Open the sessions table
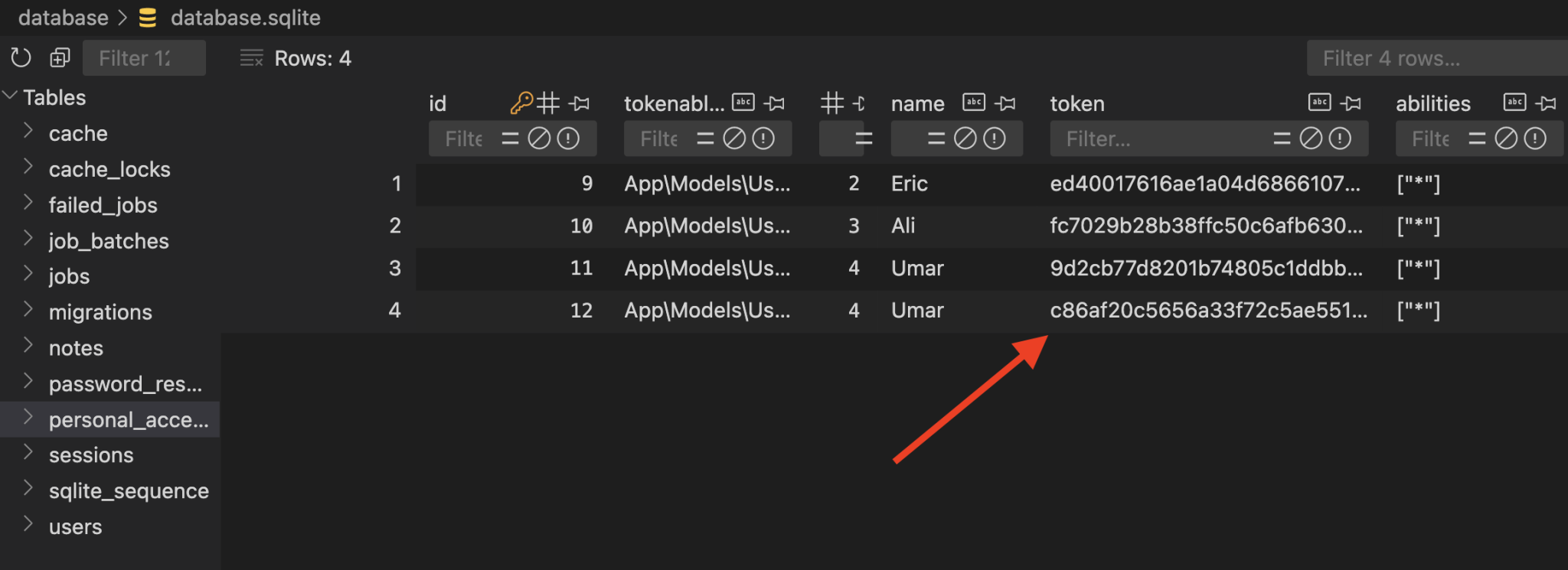Image resolution: width=1568 pixels, height=570 pixels. click(91, 455)
